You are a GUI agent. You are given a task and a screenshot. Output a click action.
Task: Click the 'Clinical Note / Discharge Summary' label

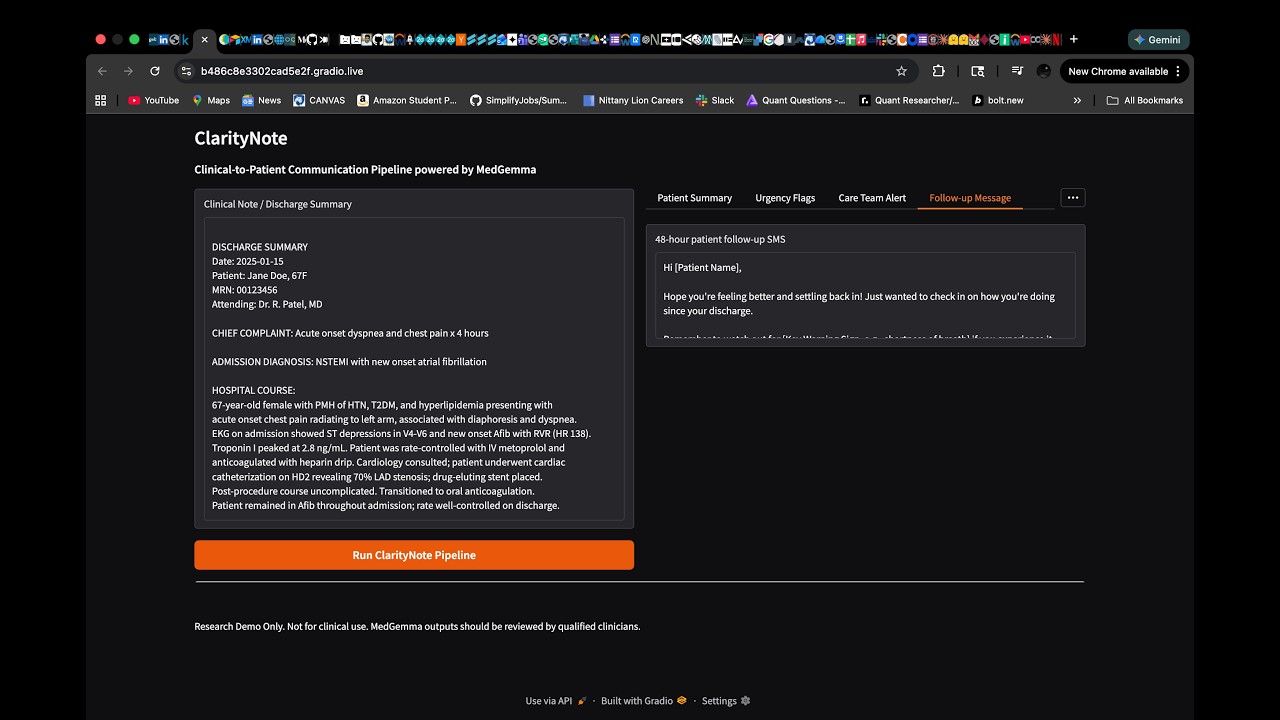(x=278, y=204)
